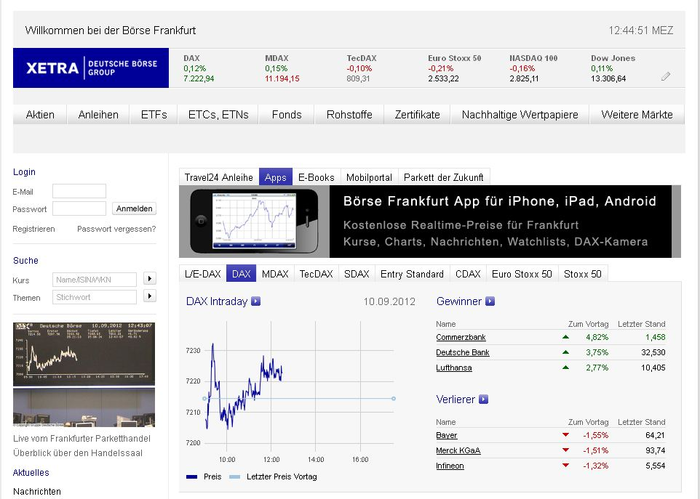
Task: Open the Aktien menu
Action: coord(40,115)
